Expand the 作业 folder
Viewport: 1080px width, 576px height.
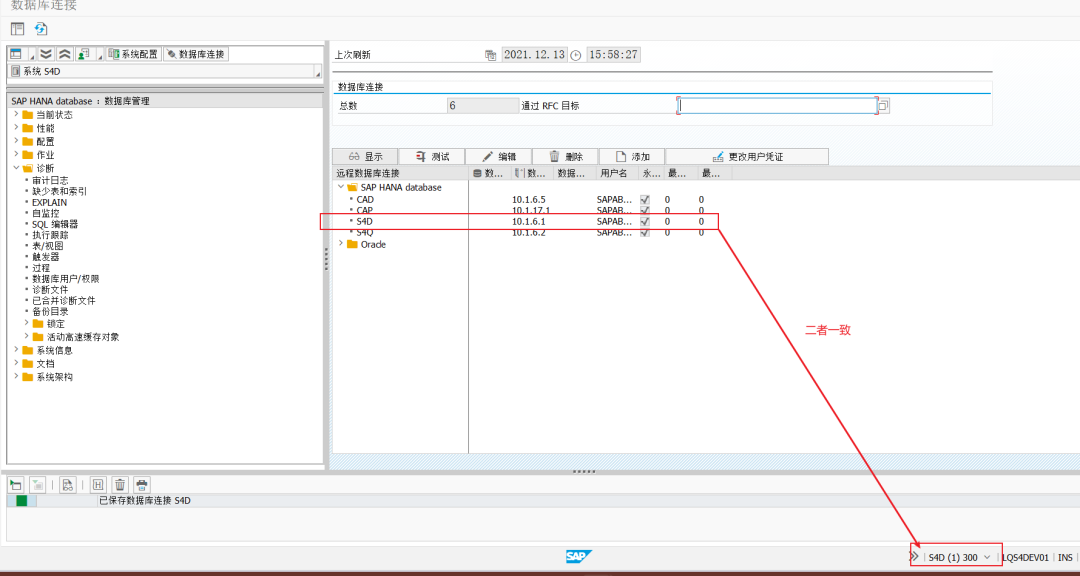(16, 154)
